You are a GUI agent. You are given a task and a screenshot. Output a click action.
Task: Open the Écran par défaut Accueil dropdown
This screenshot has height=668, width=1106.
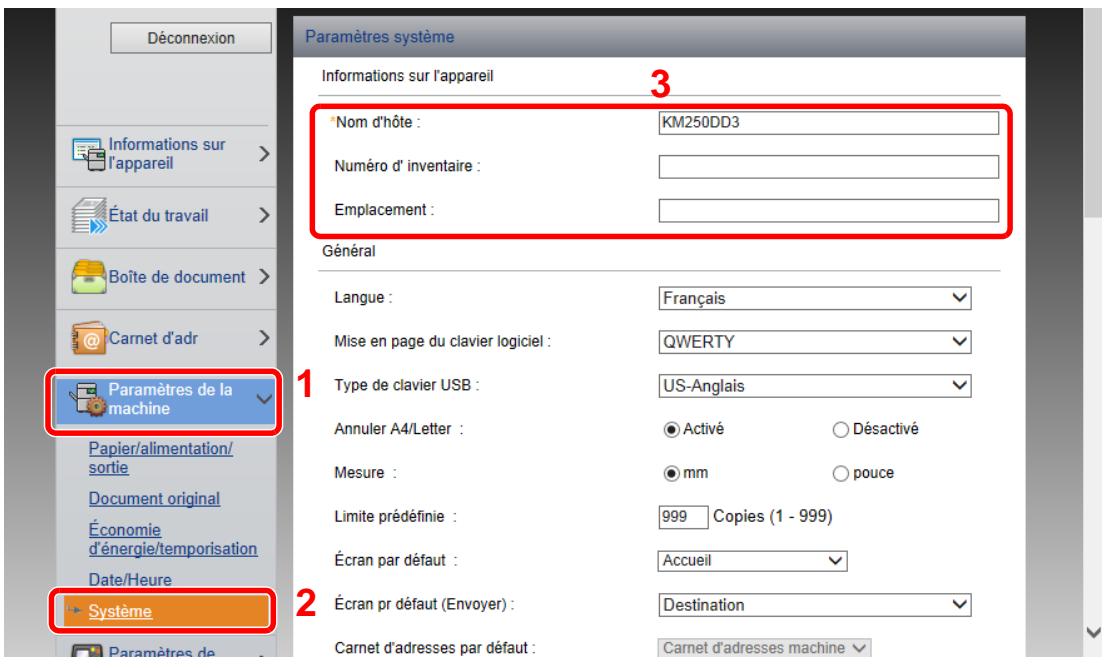752,561
